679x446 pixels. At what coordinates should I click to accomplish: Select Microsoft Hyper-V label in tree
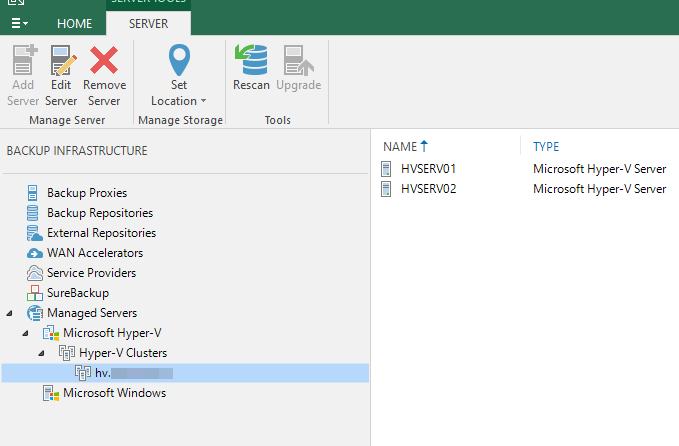[112, 333]
